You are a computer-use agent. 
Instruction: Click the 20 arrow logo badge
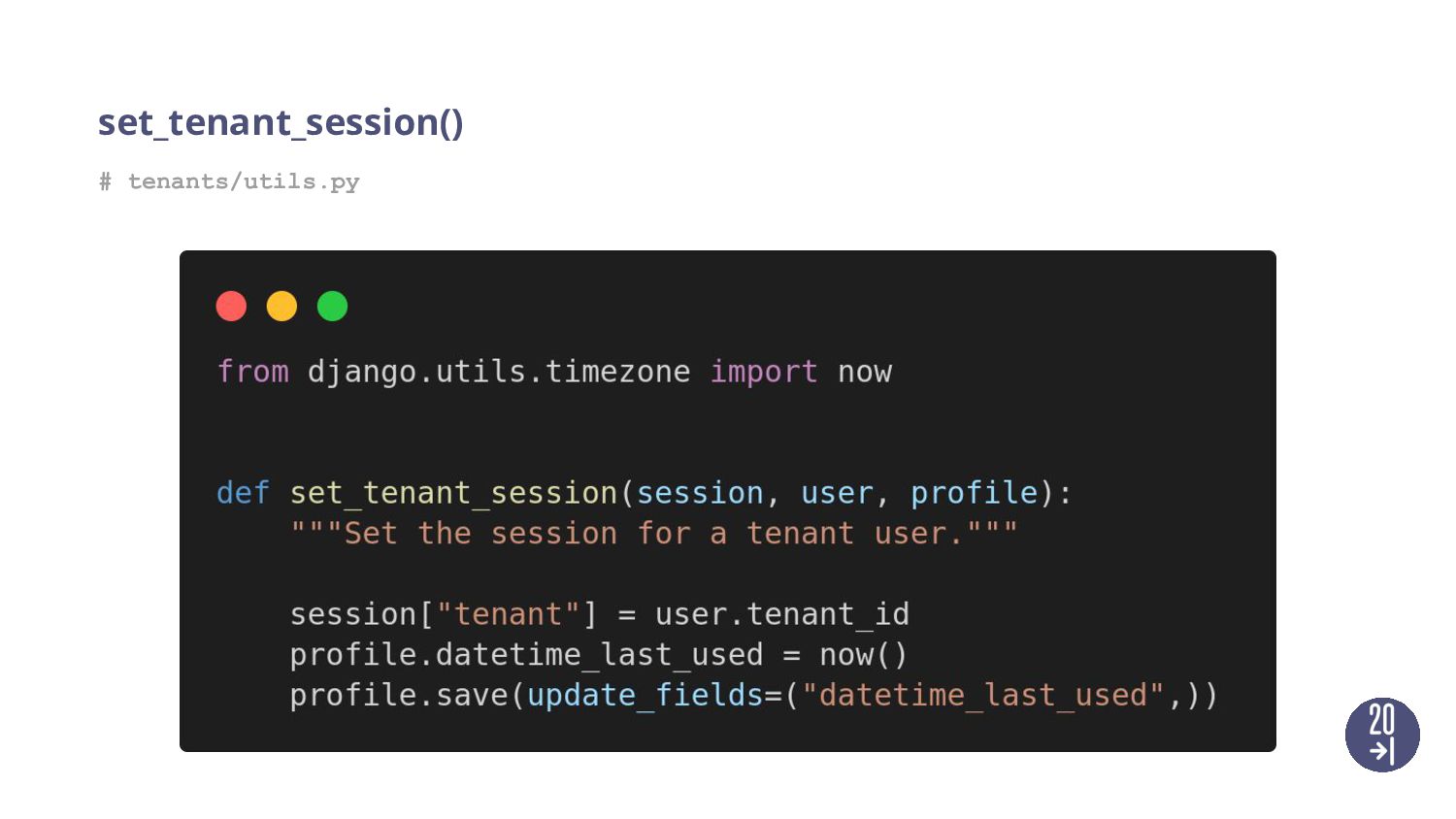click(x=1382, y=735)
